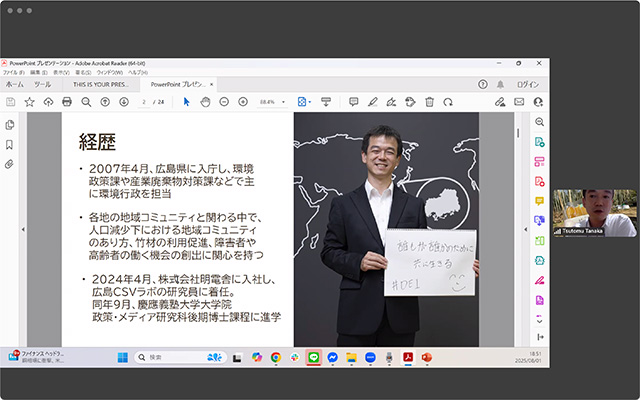Open the green tool icon in right pane

point(539,240)
